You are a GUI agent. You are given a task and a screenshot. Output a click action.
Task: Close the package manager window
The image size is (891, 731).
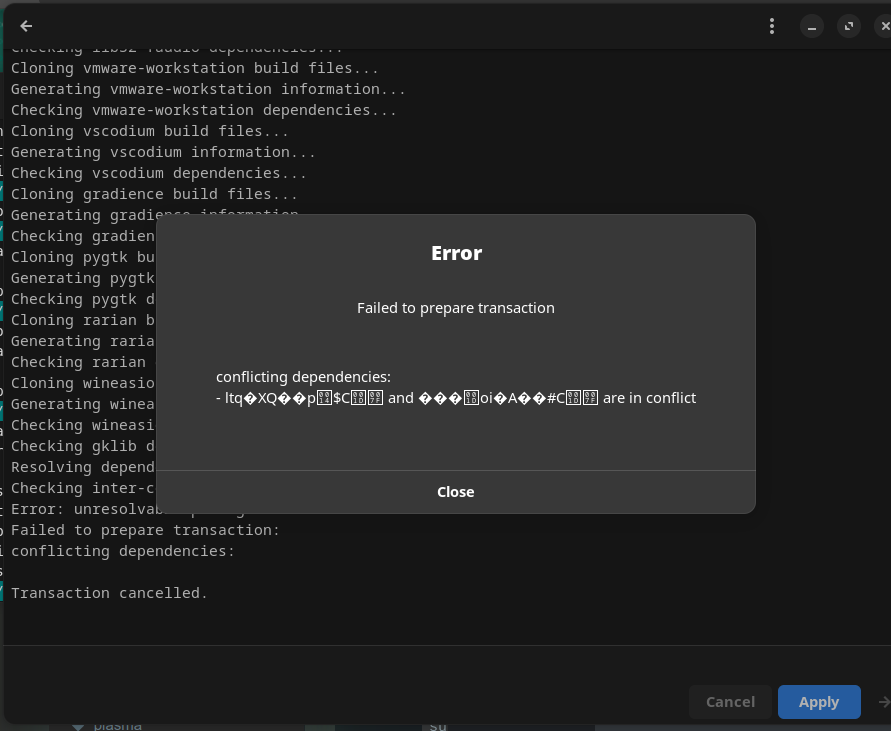[884, 27]
